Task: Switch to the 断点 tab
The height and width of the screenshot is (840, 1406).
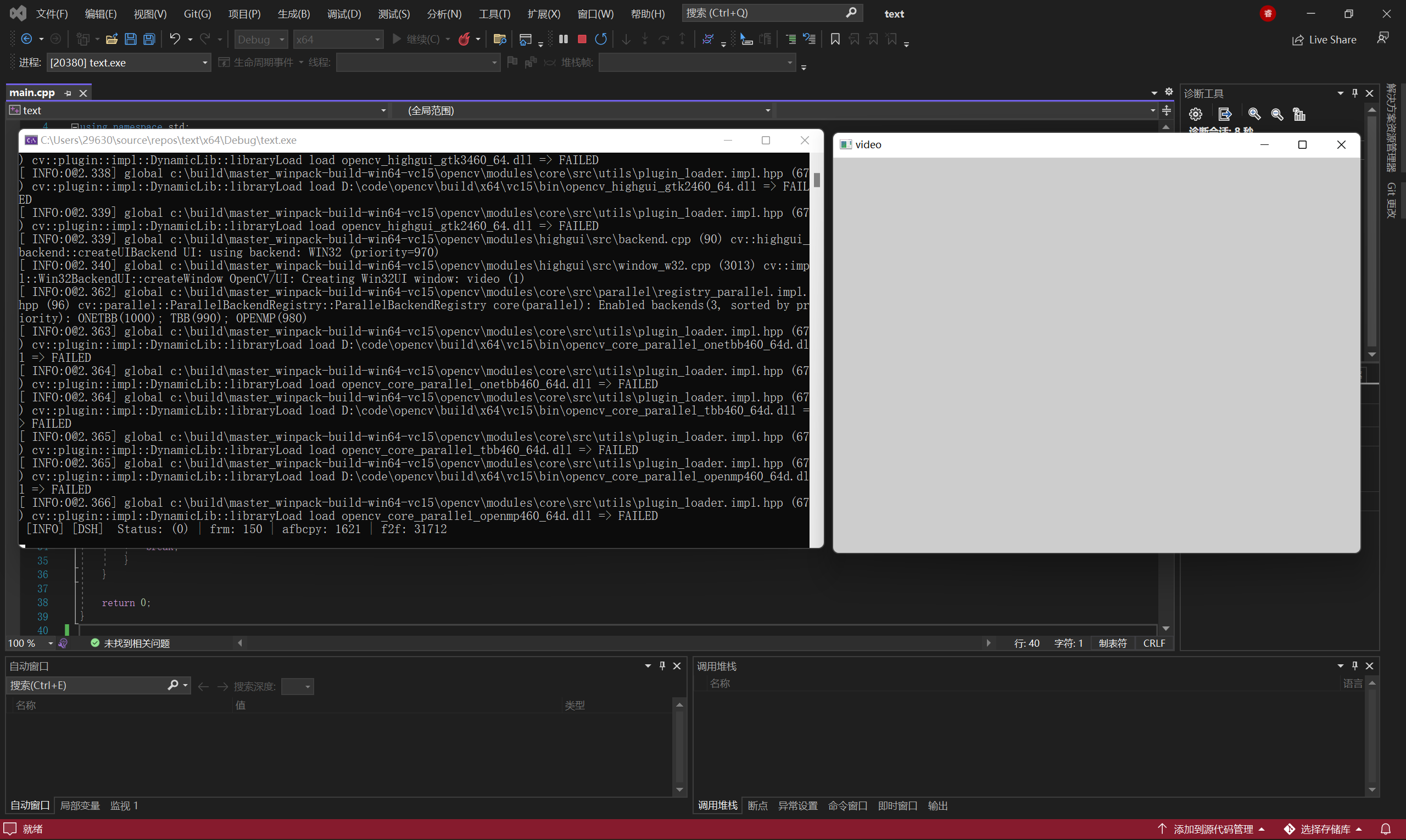Action: 757,805
